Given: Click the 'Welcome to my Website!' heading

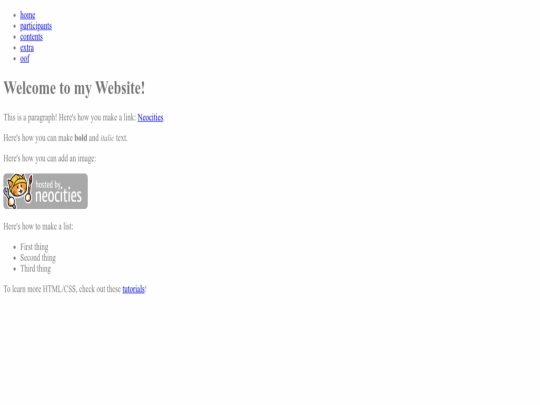Looking at the screenshot, I should [74, 88].
